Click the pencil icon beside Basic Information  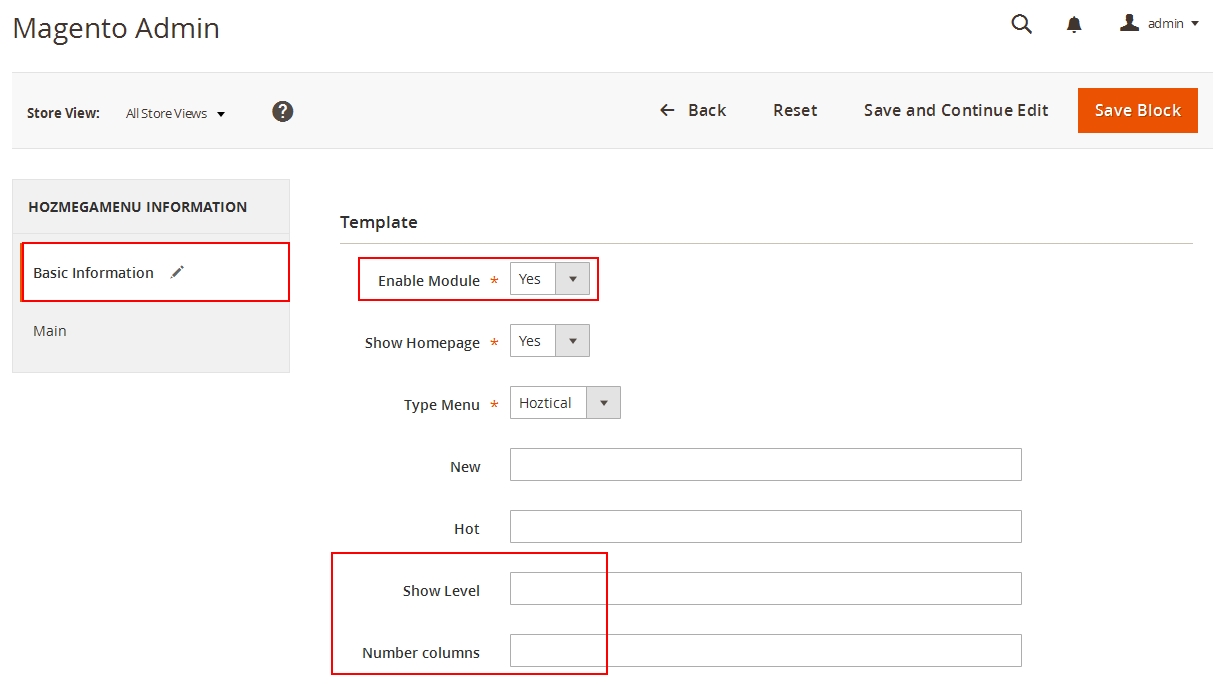click(x=177, y=272)
